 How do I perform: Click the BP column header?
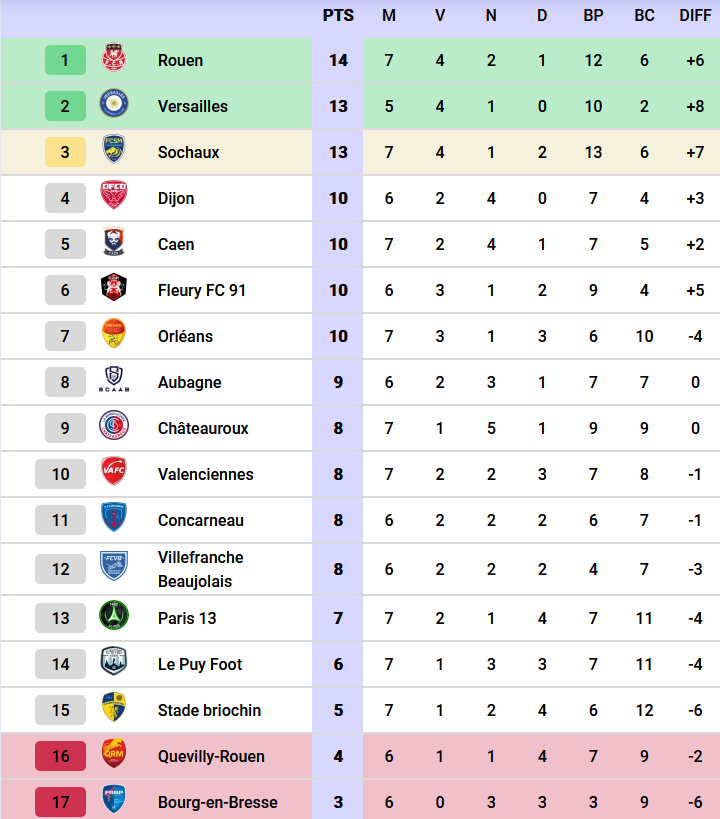593,16
